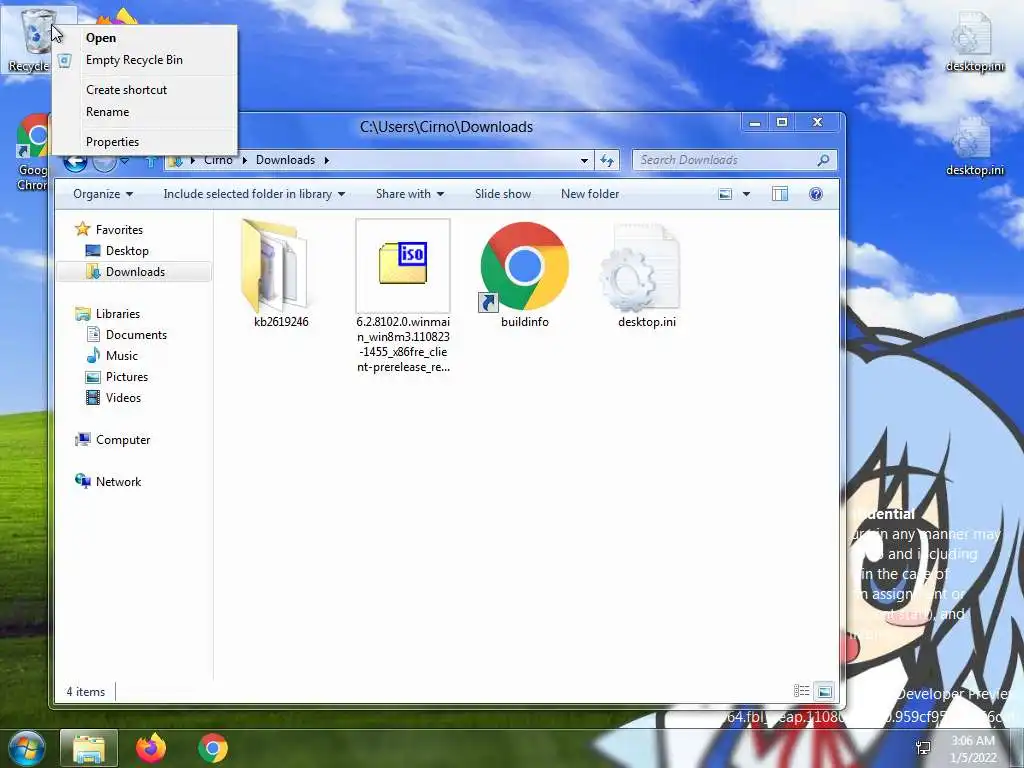
Task: Click the buildinfo file name label
Action: pos(524,322)
